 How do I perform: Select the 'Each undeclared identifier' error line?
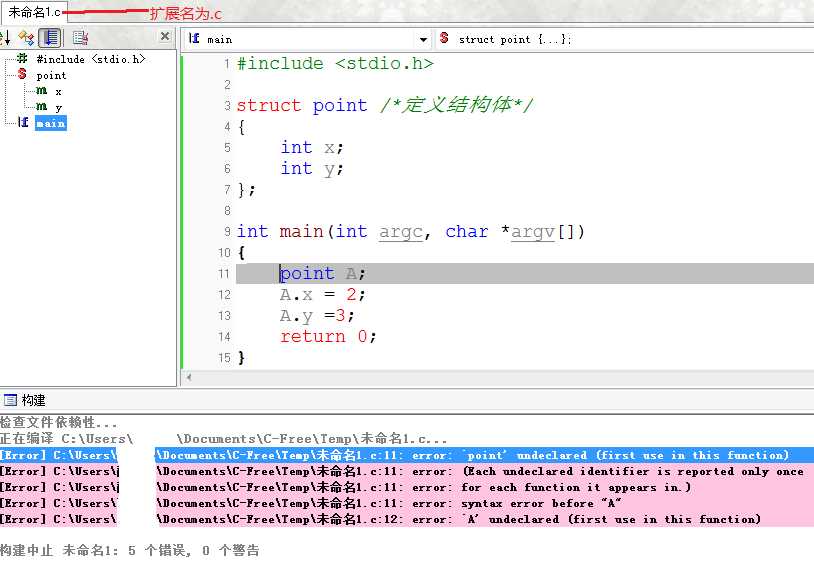coord(407,472)
